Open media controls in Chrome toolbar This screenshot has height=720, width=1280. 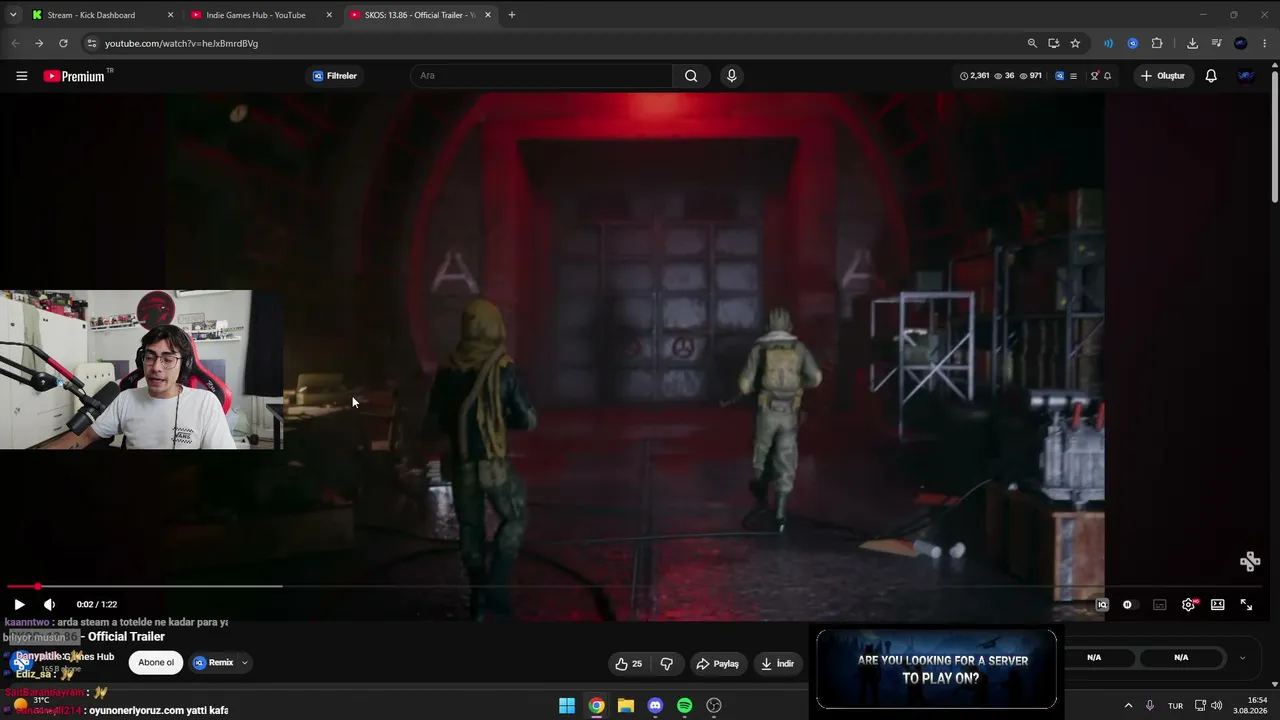tap(1216, 43)
